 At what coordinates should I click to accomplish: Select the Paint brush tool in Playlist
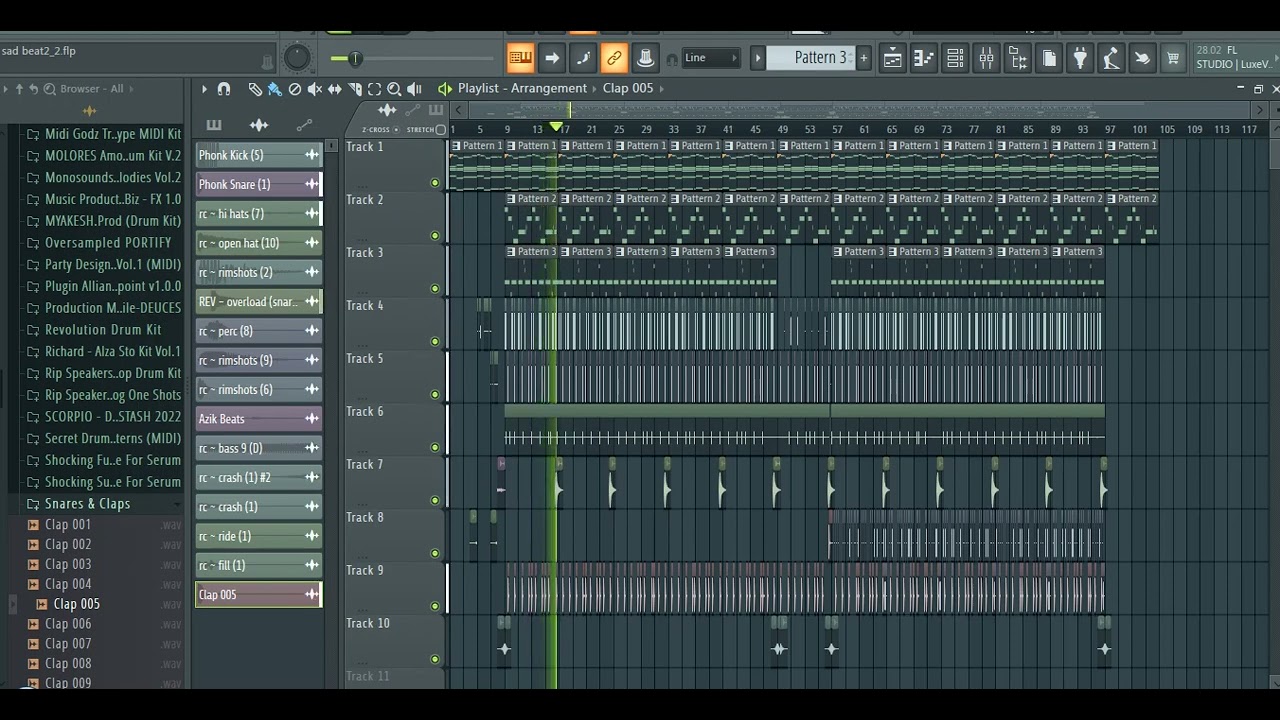tap(275, 89)
